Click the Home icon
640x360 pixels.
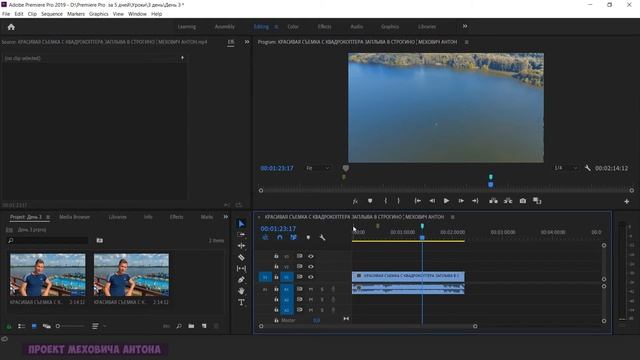pos(11,27)
